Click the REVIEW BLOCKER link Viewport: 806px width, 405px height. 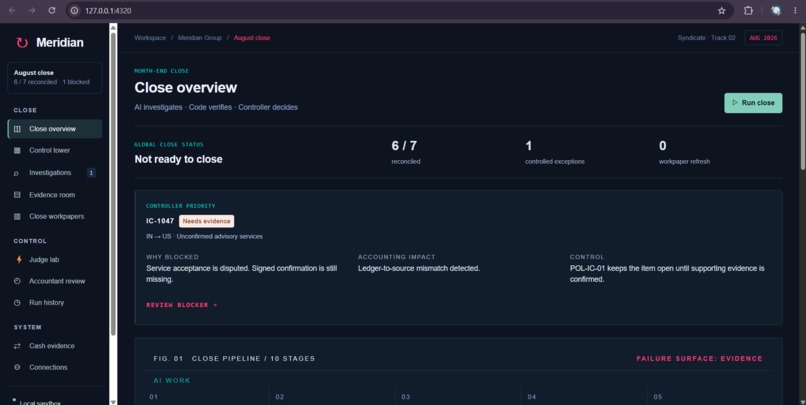coord(181,305)
